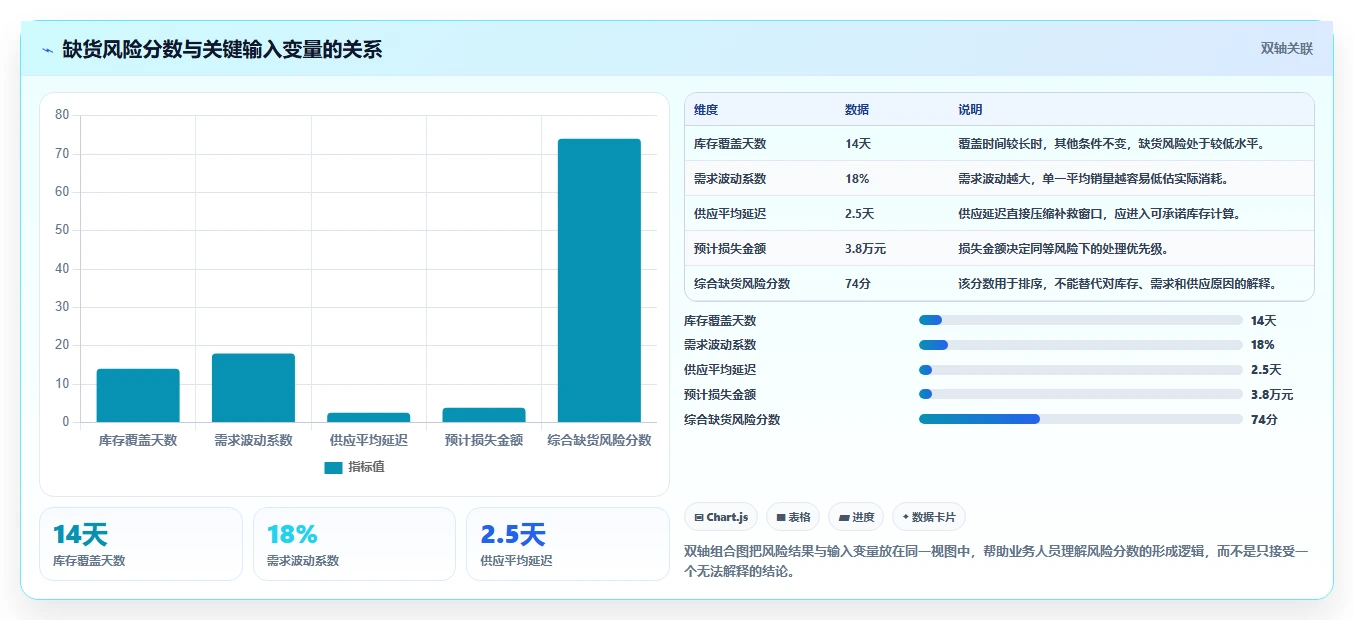Screen dimensions: 1354x620
Task: Click the 说明 column header
Action: point(970,109)
